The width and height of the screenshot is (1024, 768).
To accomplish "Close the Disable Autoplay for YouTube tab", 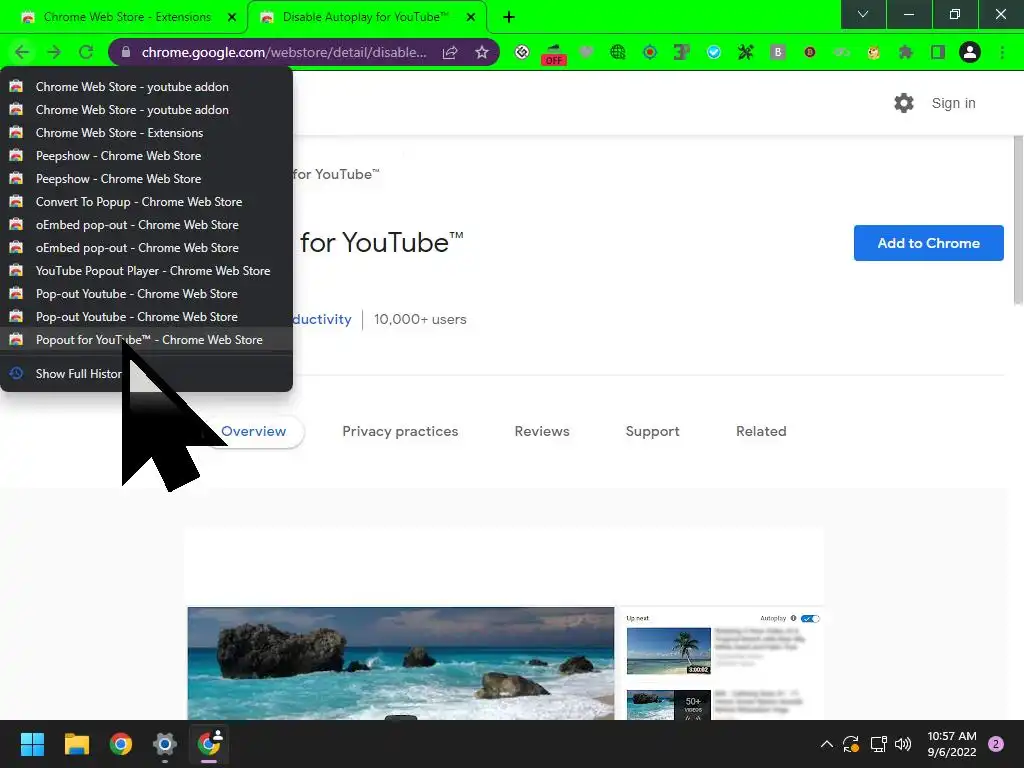I will coord(471,17).
